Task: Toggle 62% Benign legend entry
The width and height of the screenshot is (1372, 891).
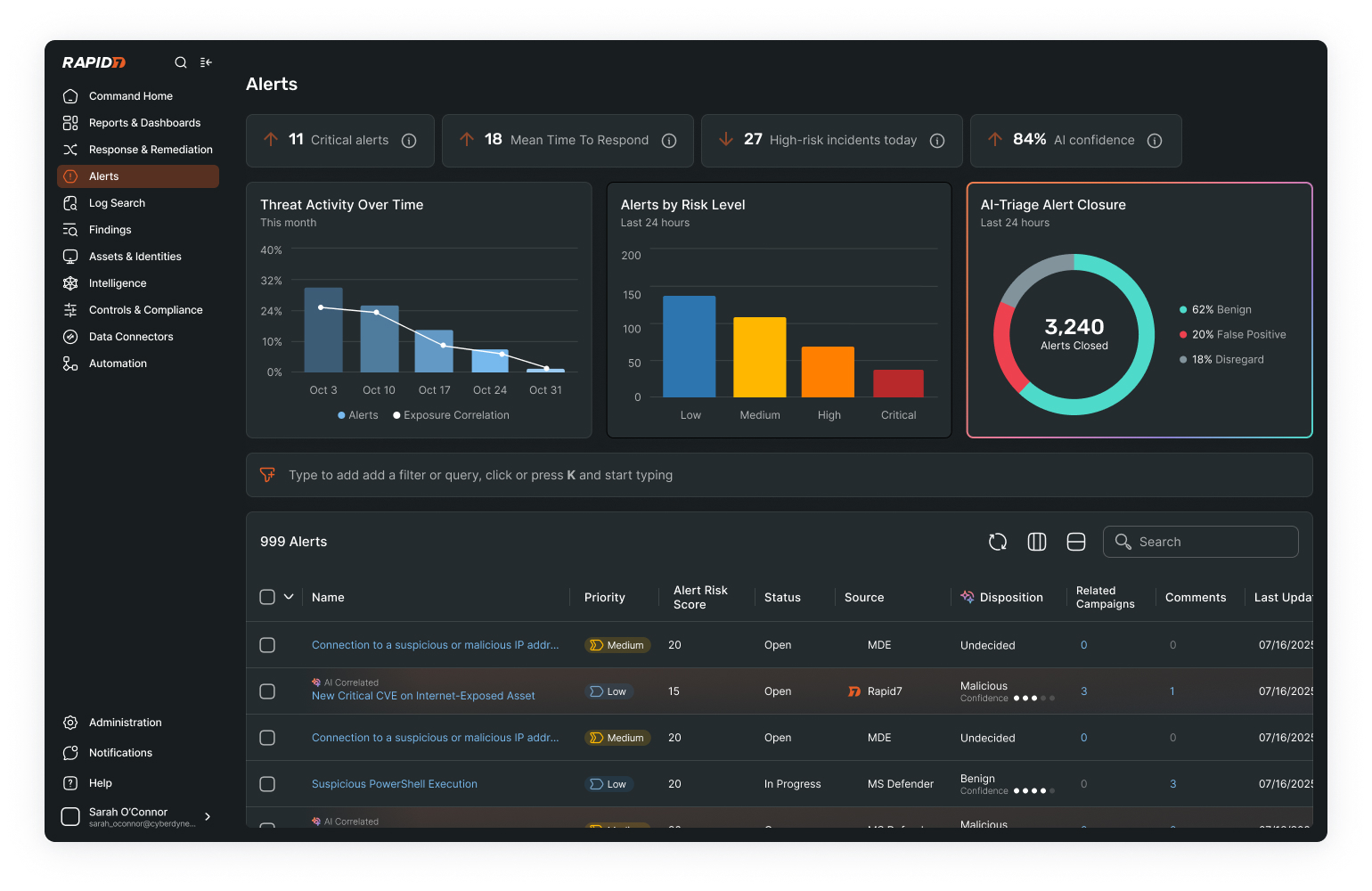Action: [1216, 310]
